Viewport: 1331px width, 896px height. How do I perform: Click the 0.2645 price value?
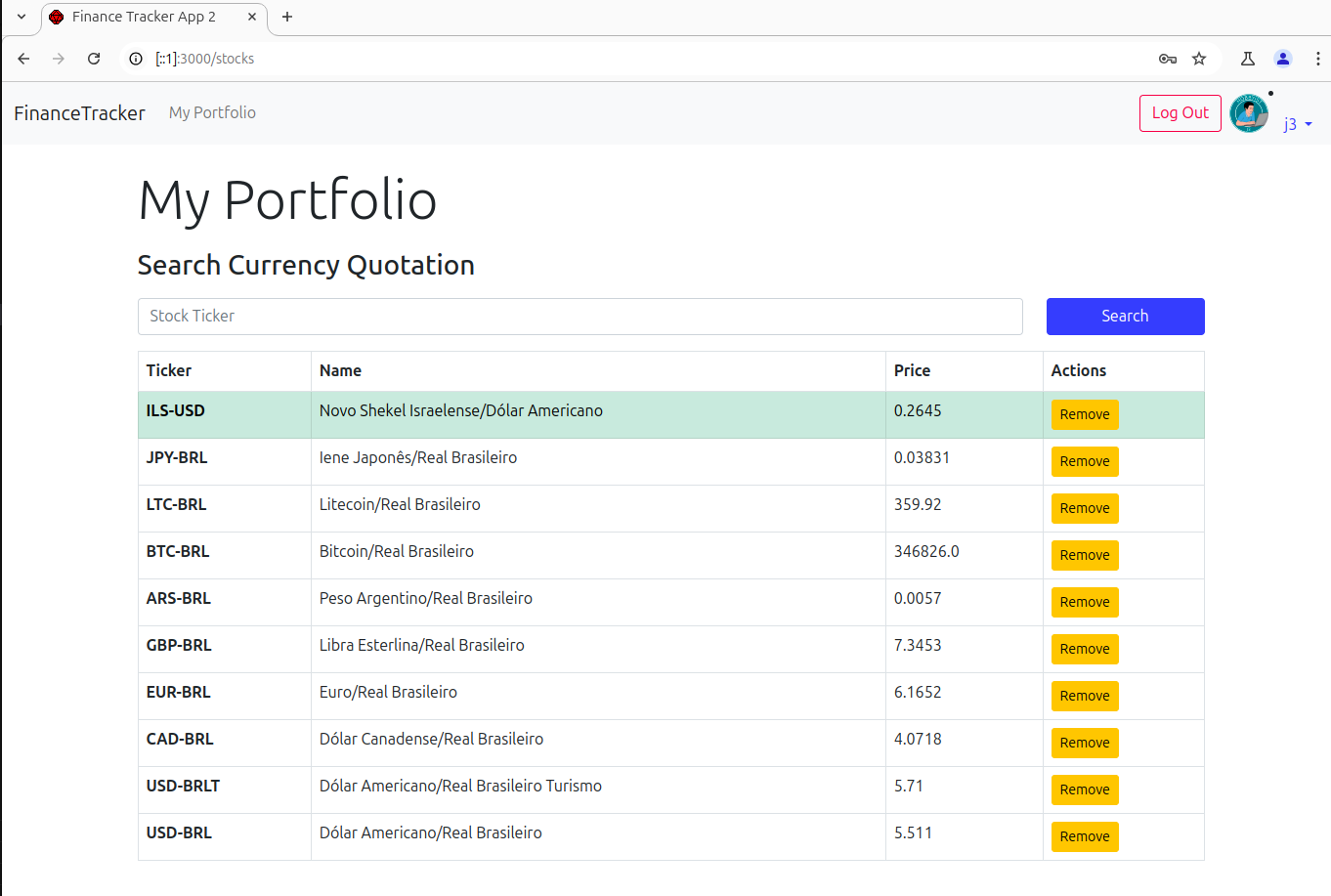click(918, 410)
